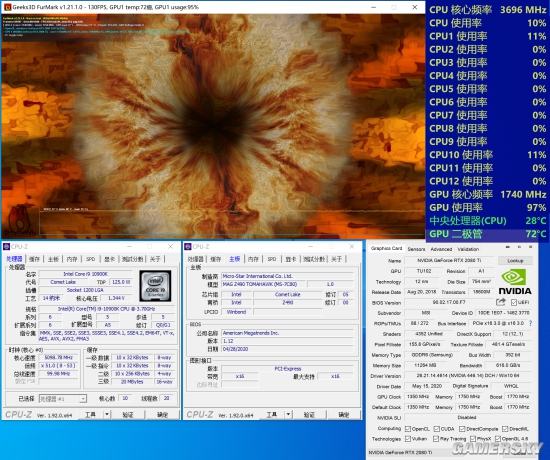Click the GPU-Z screenshot camera icon
This screenshot has width=550, height=460.
pyautogui.click(x=508, y=247)
